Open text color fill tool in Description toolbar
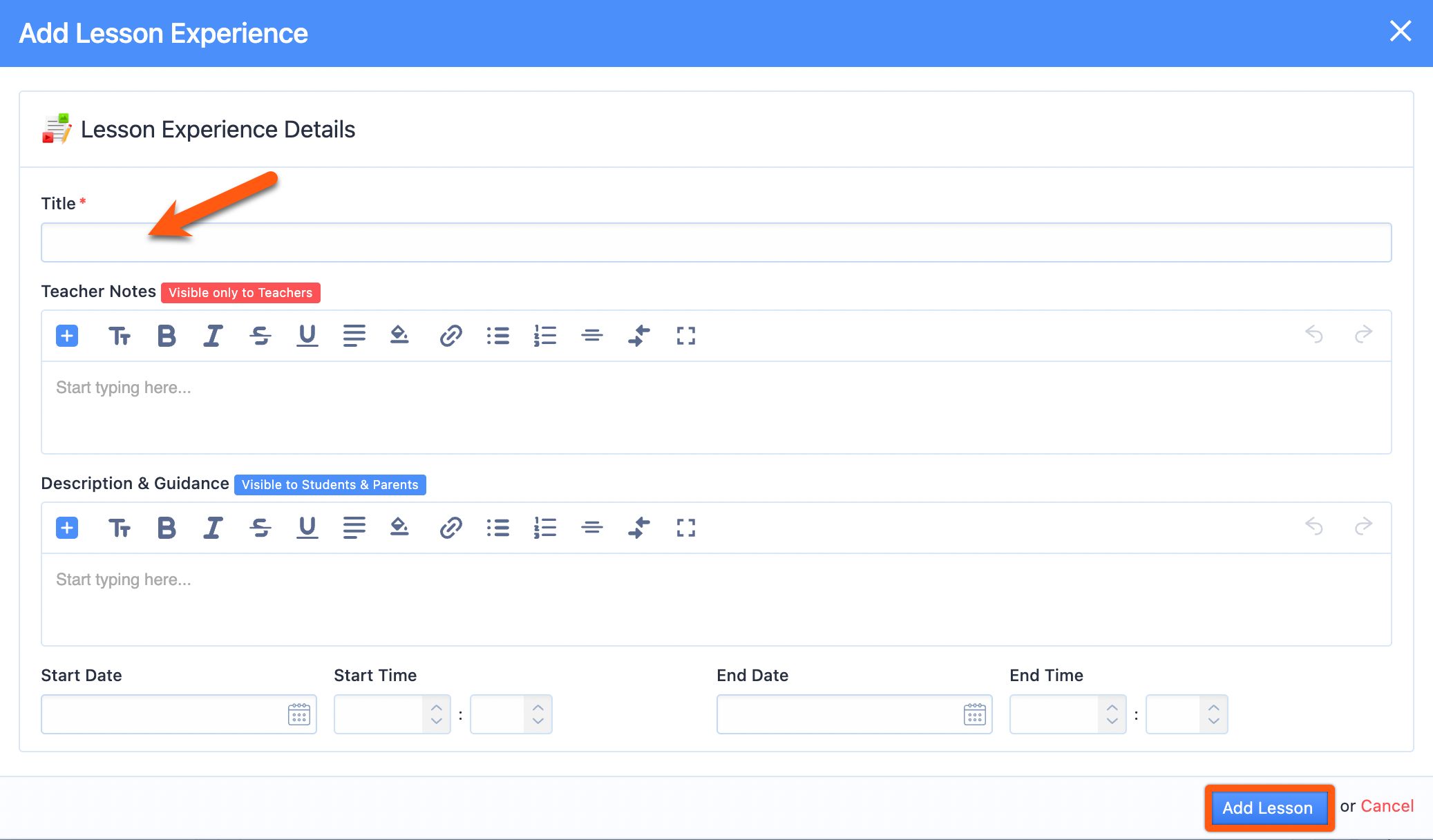 pyautogui.click(x=399, y=528)
